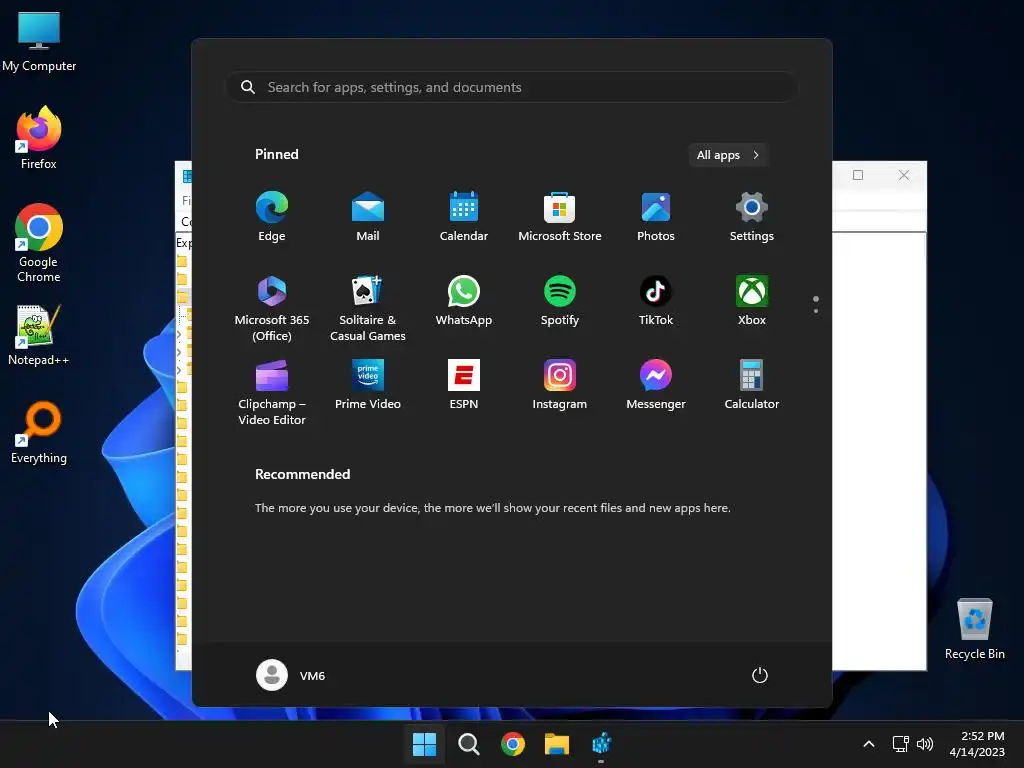Select the Notepad++ desktop shortcut
Image resolution: width=1024 pixels, height=768 pixels.
[39, 335]
